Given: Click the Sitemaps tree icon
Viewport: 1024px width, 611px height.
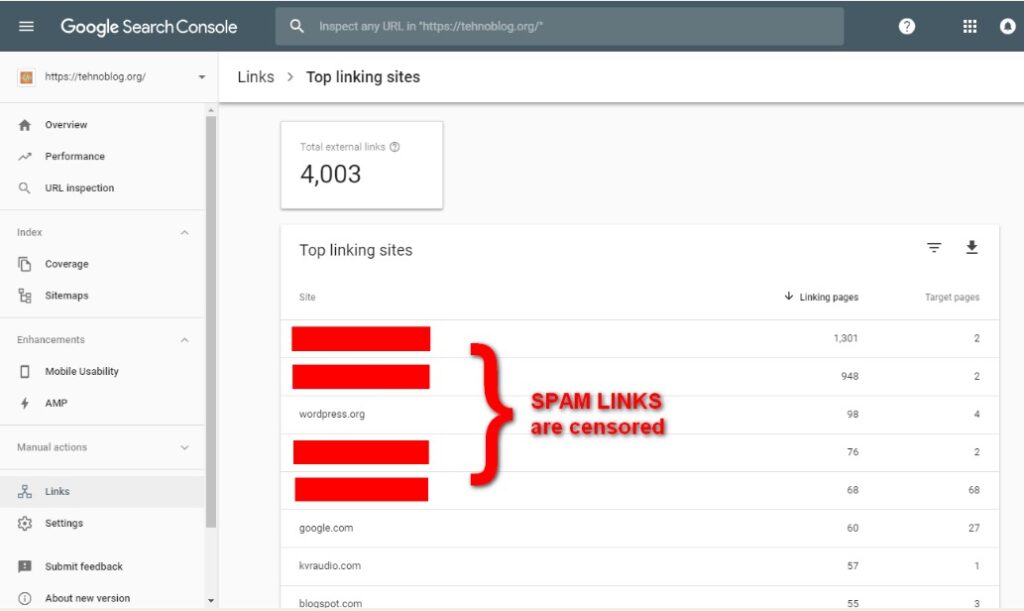Looking at the screenshot, I should tap(25, 296).
